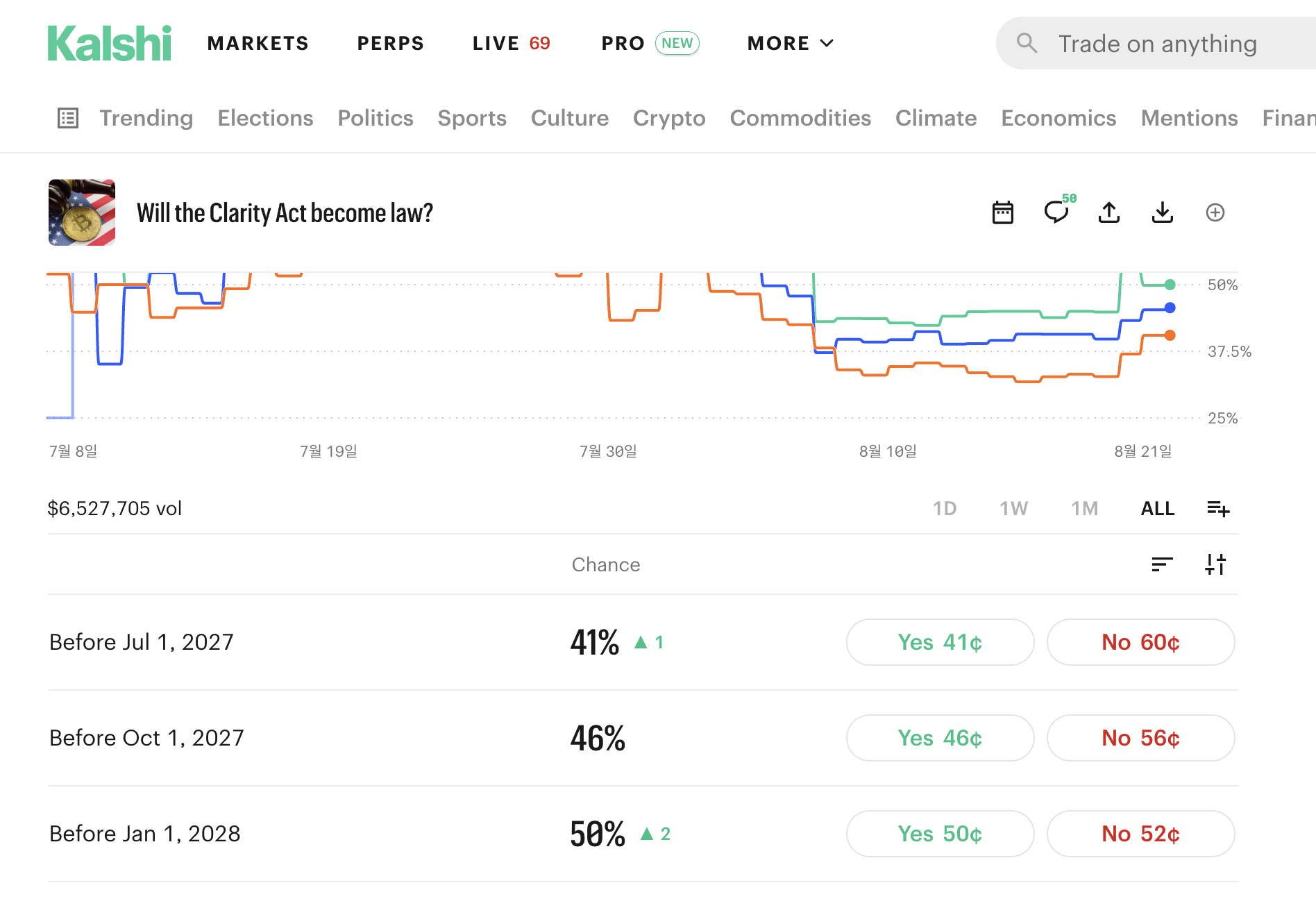Select the Commodities category tab
Viewport: 1316px width, 908px height.
800,118
